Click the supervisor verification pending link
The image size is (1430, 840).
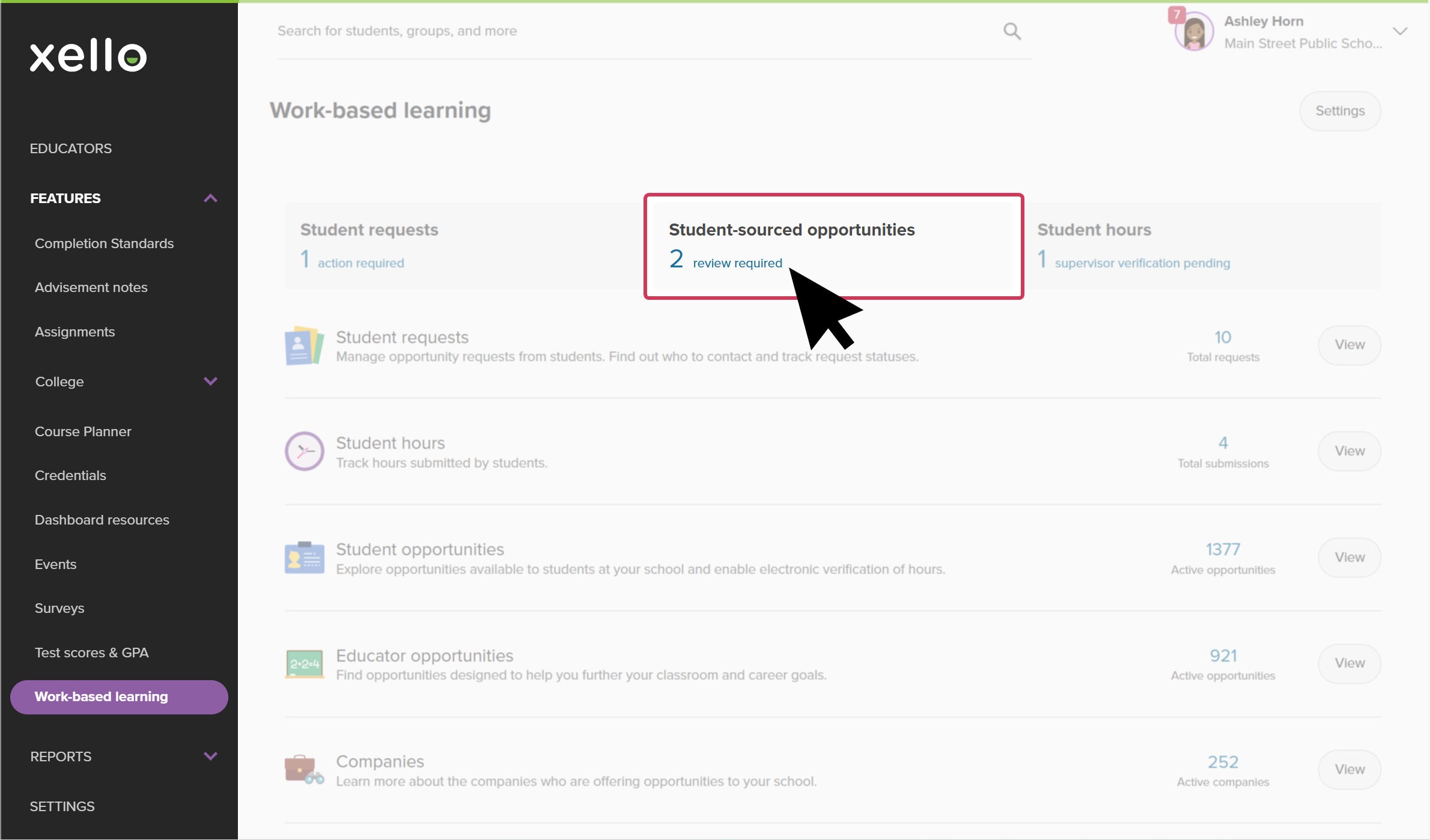tap(1142, 263)
